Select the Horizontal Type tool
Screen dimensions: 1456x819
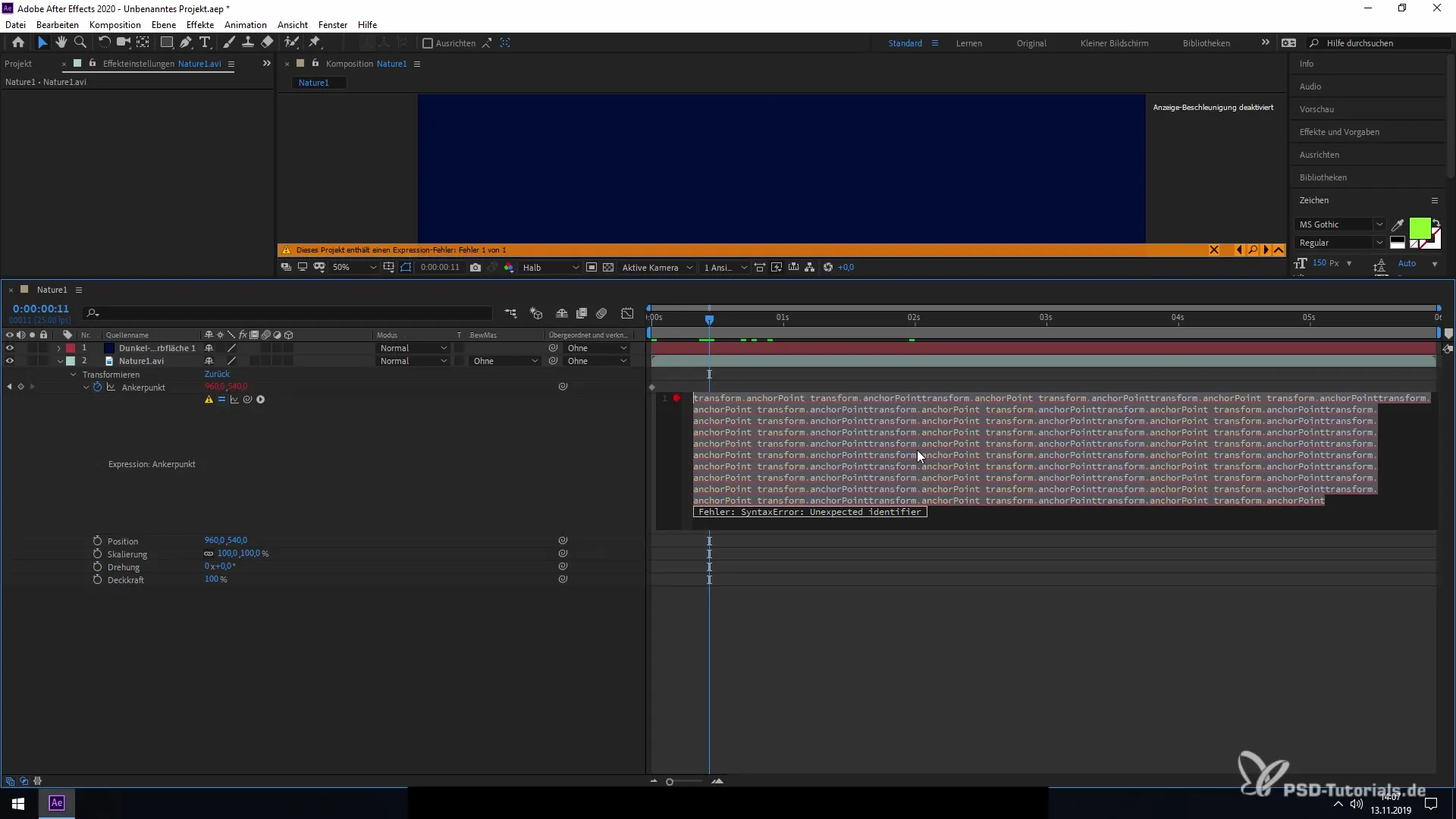coord(205,43)
